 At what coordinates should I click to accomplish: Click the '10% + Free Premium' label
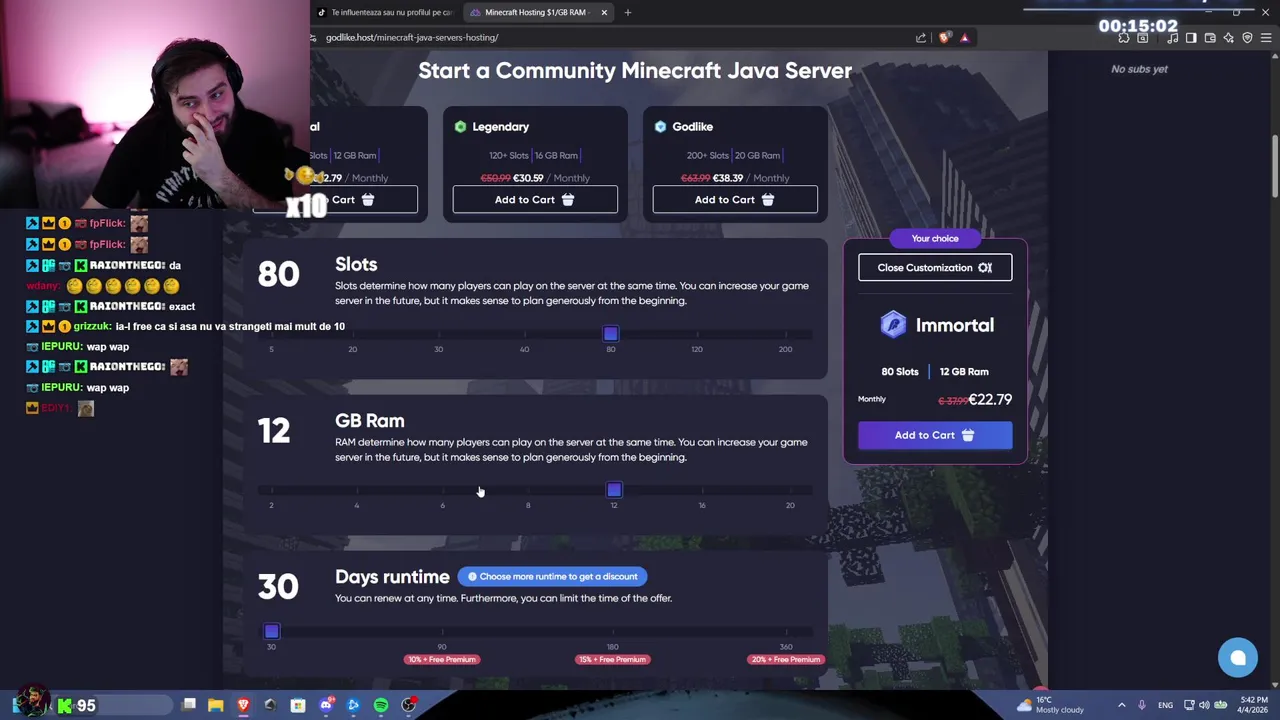click(441, 660)
